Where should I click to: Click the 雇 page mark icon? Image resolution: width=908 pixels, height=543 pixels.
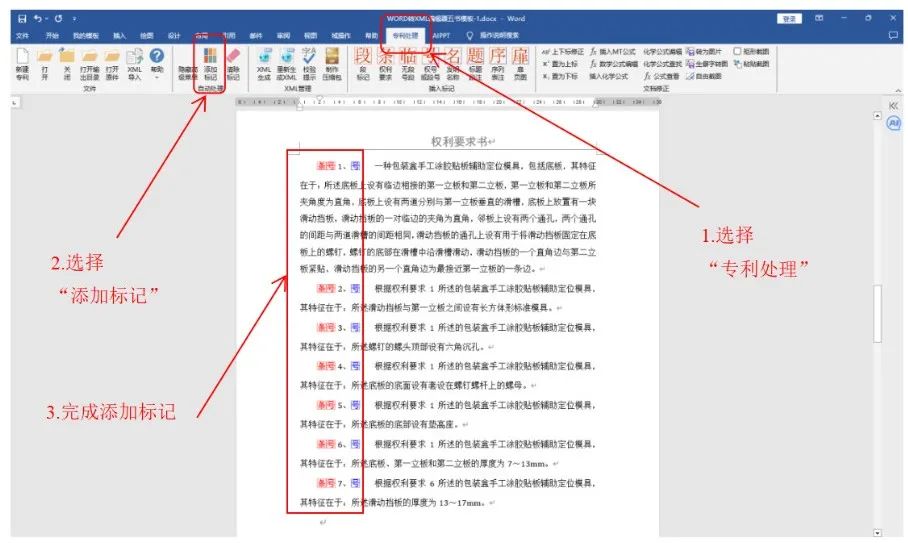click(x=521, y=64)
